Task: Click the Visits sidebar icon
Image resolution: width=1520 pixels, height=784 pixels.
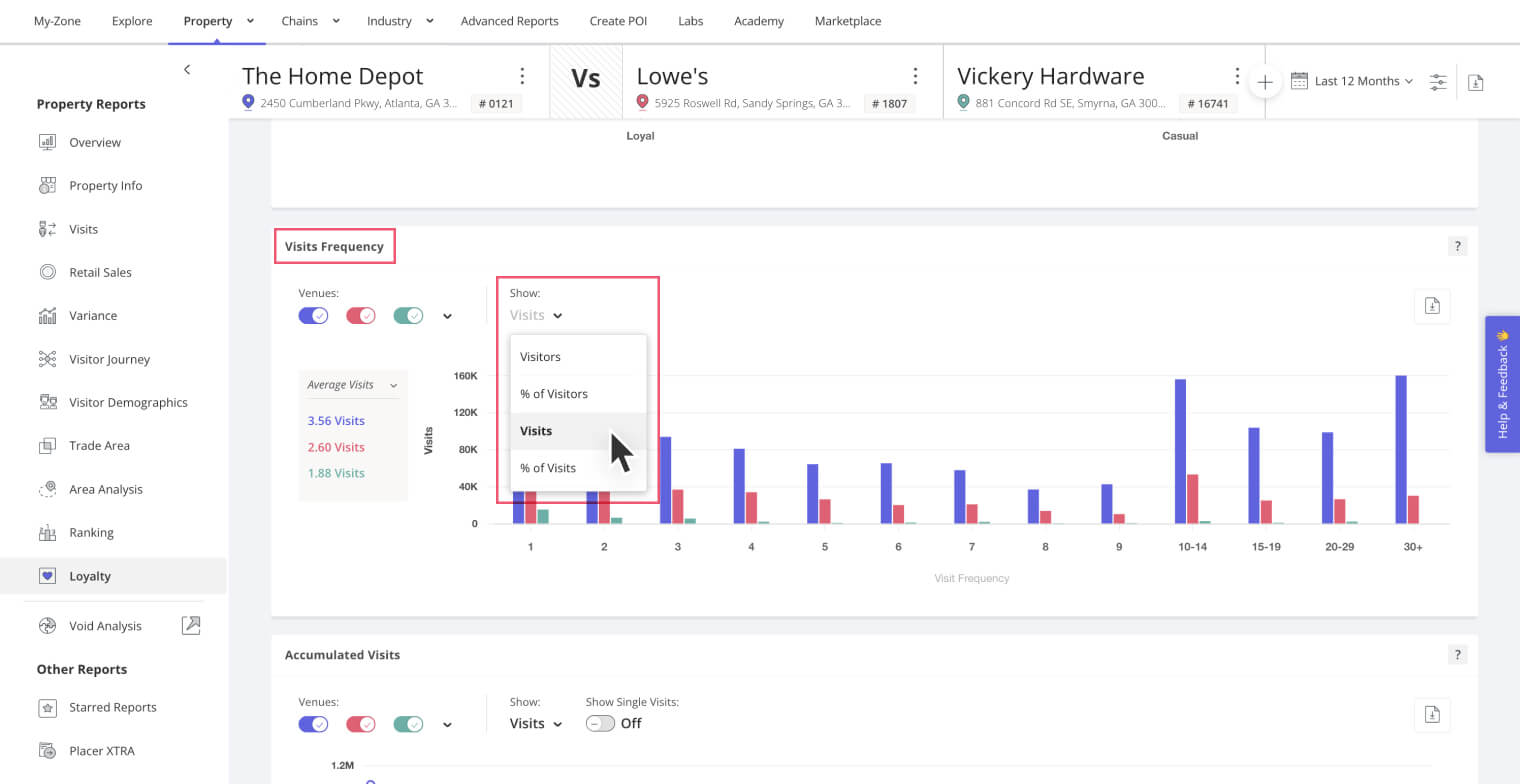Action: (x=47, y=229)
